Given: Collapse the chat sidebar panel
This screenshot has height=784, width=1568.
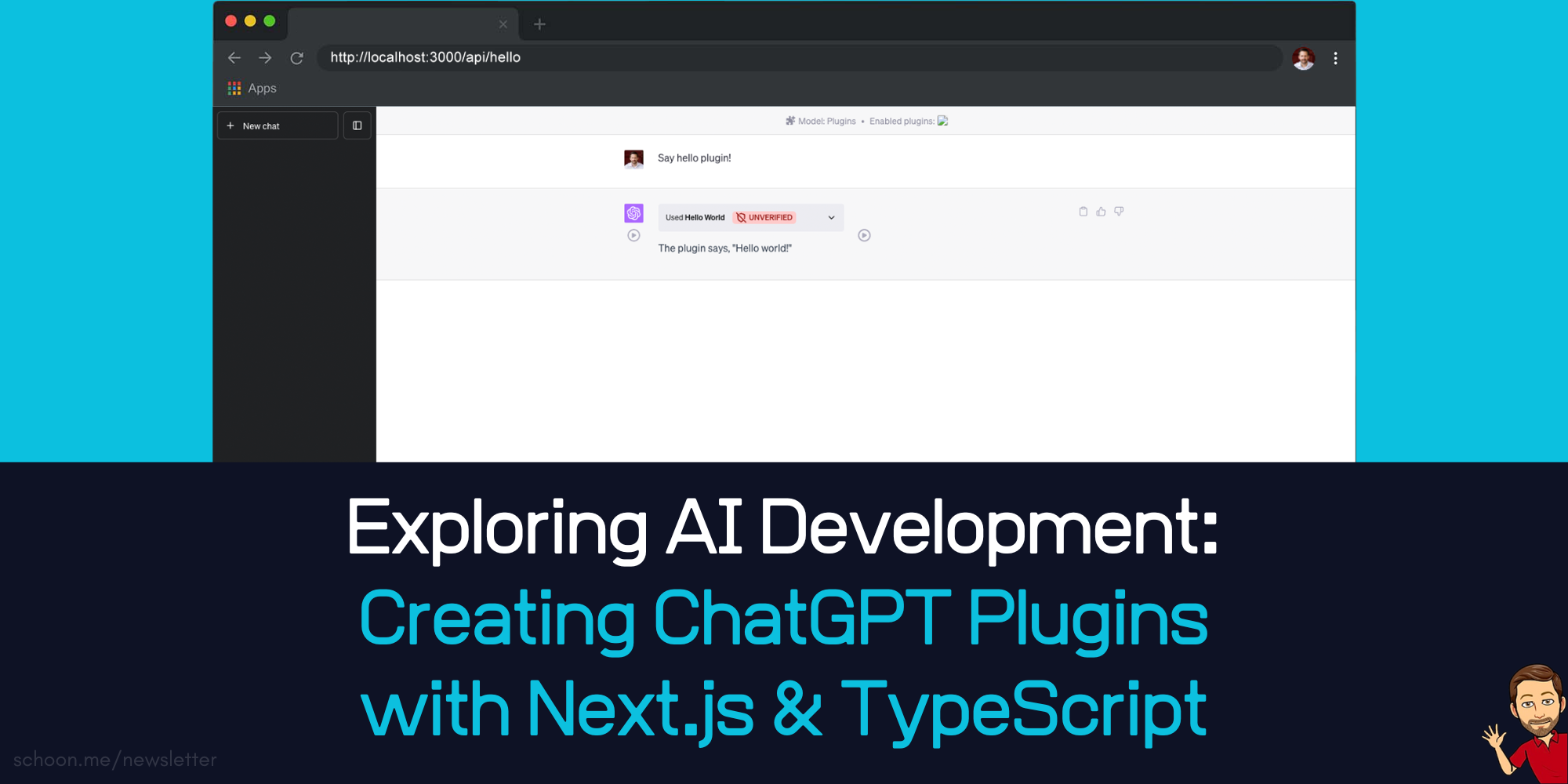Looking at the screenshot, I should click(357, 125).
